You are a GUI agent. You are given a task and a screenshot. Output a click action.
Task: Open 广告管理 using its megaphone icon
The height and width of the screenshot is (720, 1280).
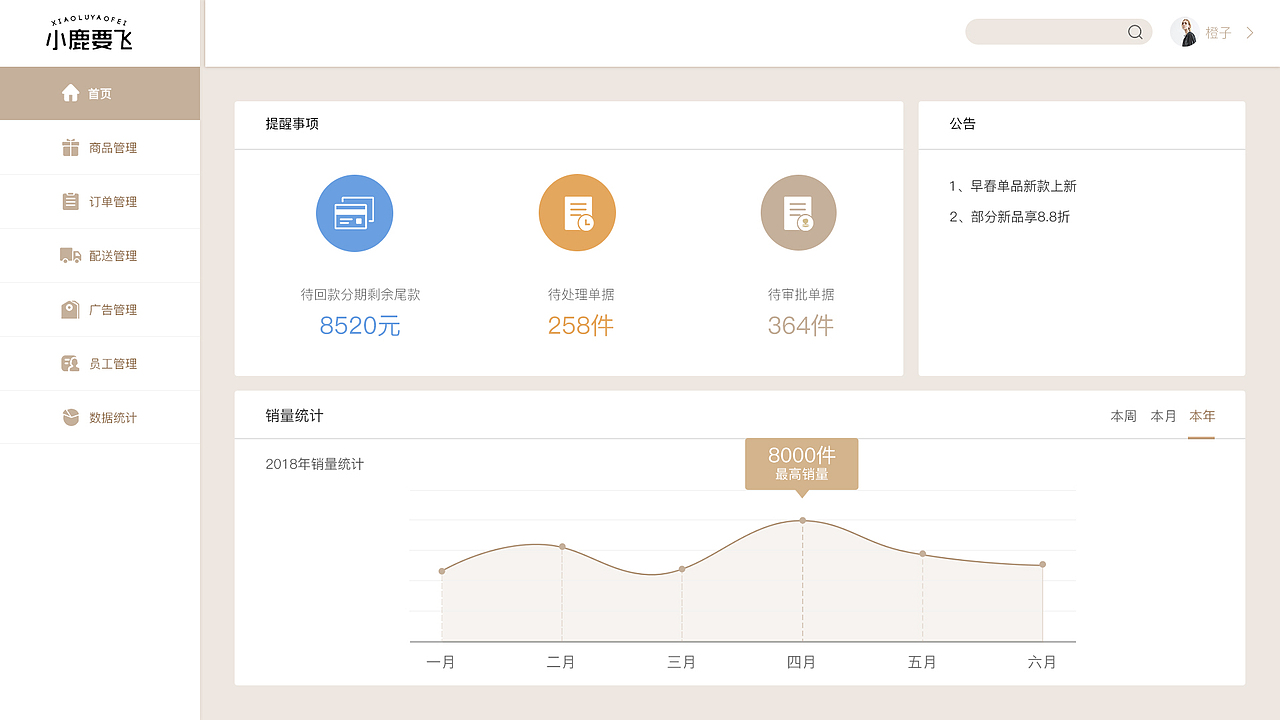click(x=70, y=308)
